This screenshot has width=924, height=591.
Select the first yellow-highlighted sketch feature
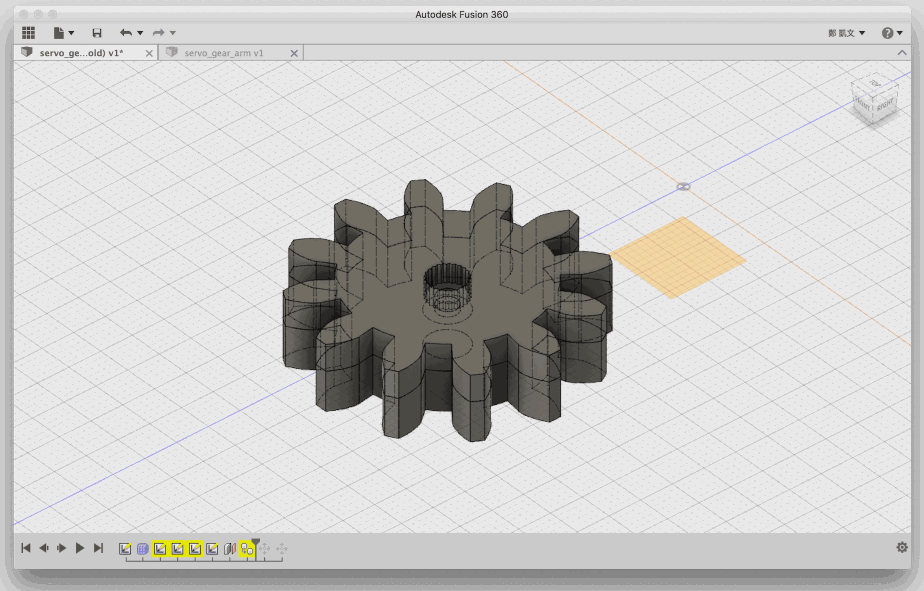click(160, 549)
